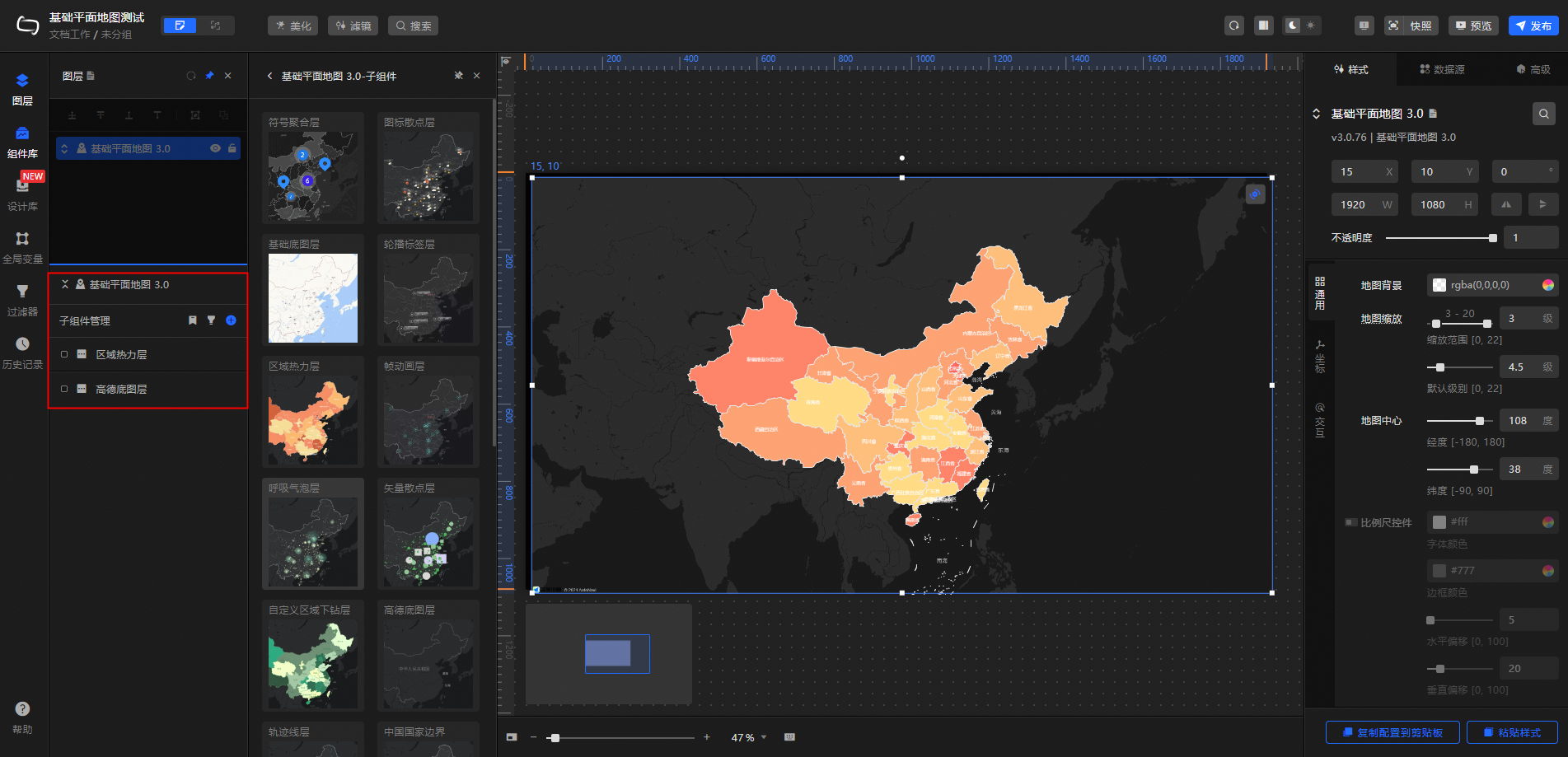Click the add sub-component plus icon
The height and width of the screenshot is (757, 1568).
pos(231,320)
